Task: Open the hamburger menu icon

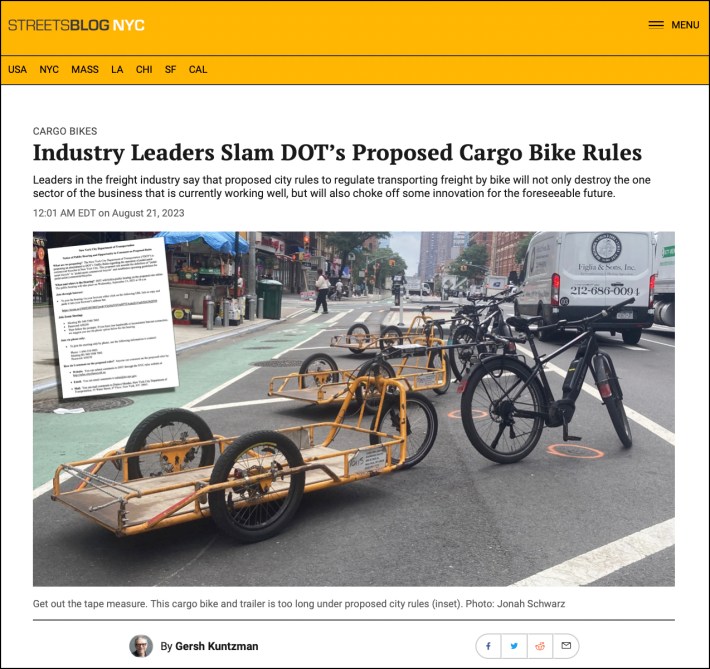Action: point(656,25)
